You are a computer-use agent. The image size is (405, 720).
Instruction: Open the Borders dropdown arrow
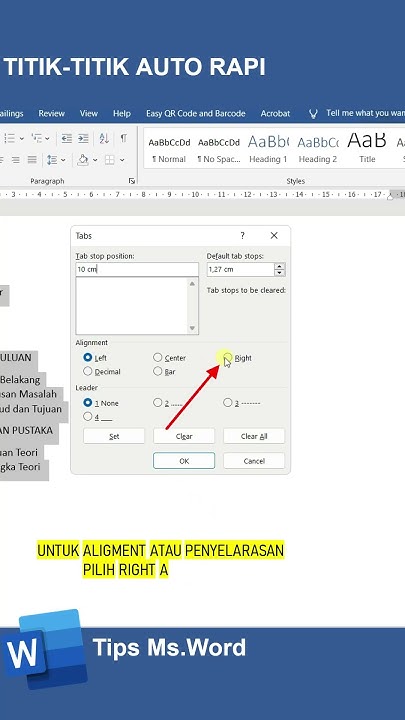click(x=122, y=160)
